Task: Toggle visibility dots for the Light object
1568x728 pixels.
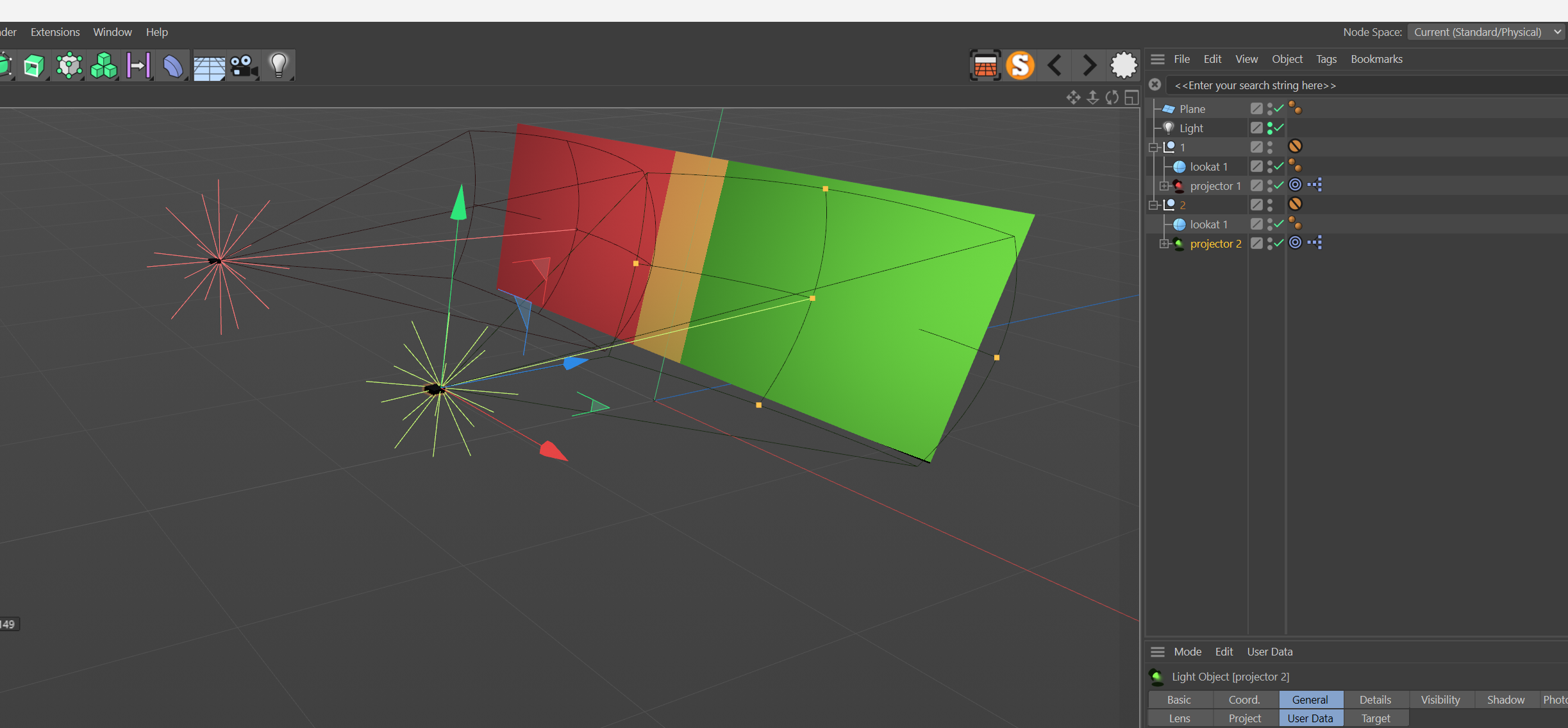Action: click(x=1270, y=128)
